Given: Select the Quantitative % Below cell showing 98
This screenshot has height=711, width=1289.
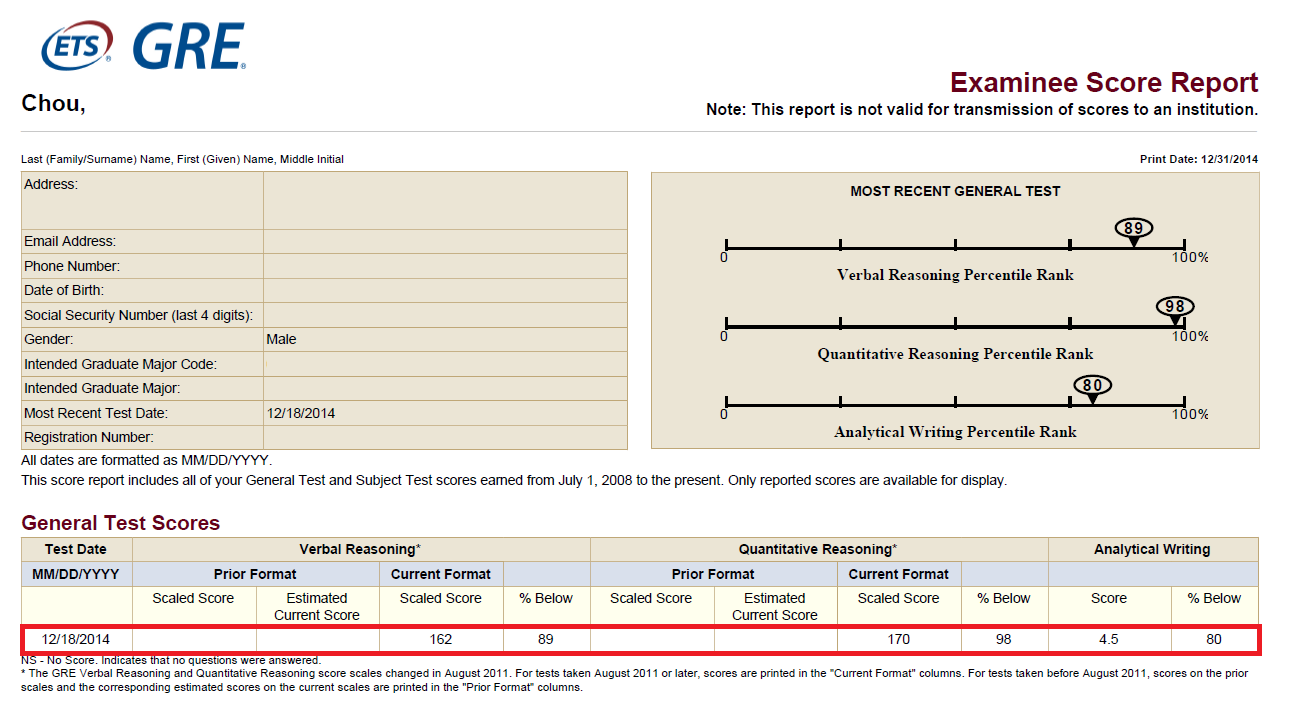Looking at the screenshot, I should coord(1004,639).
